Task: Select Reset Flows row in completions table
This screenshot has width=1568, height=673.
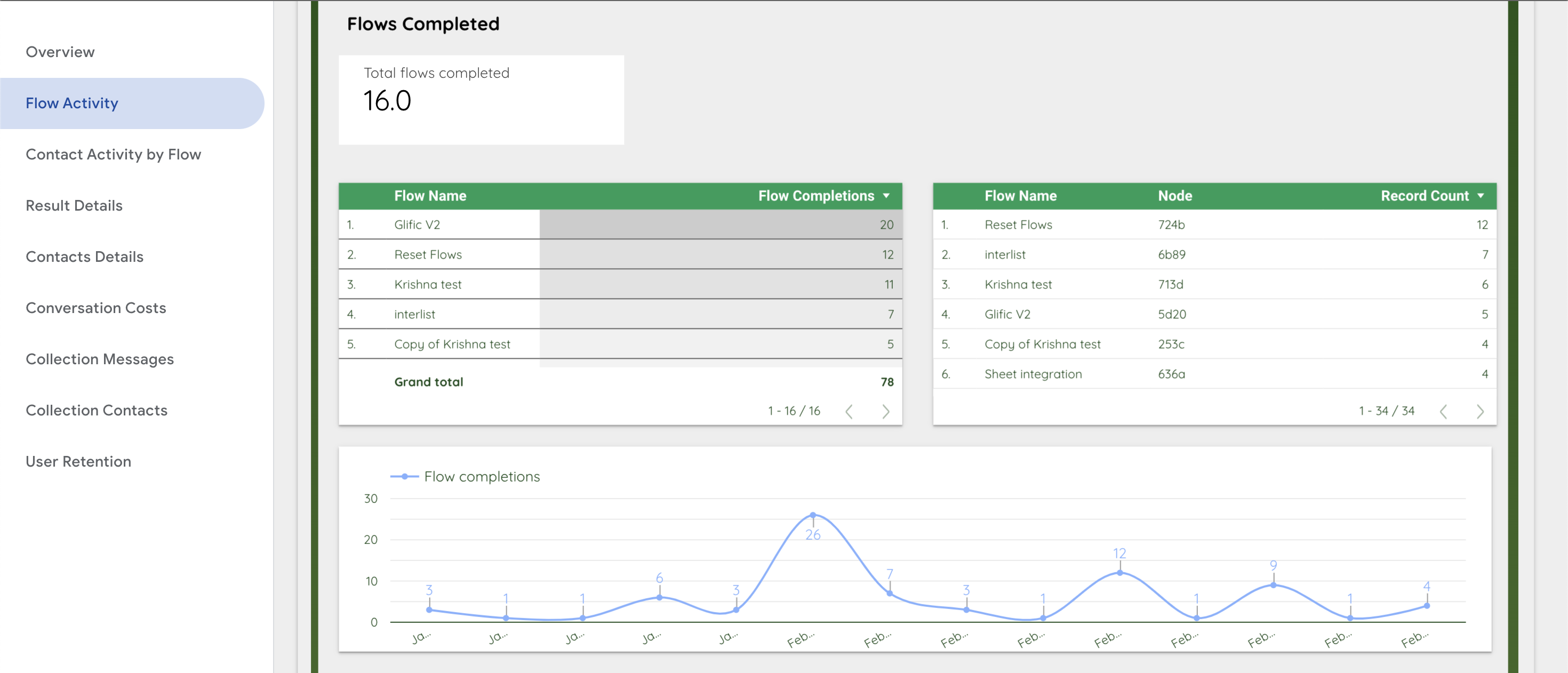Action: pyautogui.click(x=620, y=254)
